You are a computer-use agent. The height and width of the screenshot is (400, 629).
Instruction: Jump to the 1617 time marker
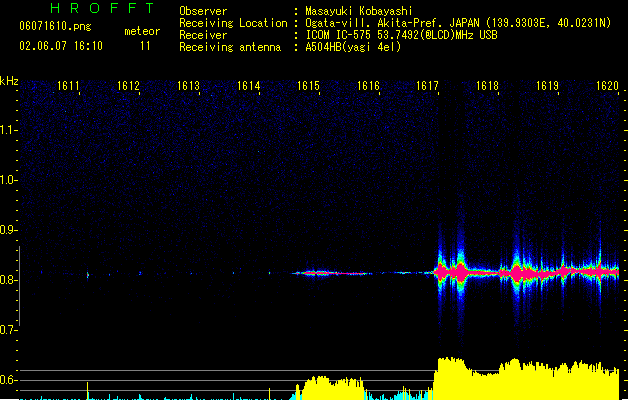click(428, 87)
